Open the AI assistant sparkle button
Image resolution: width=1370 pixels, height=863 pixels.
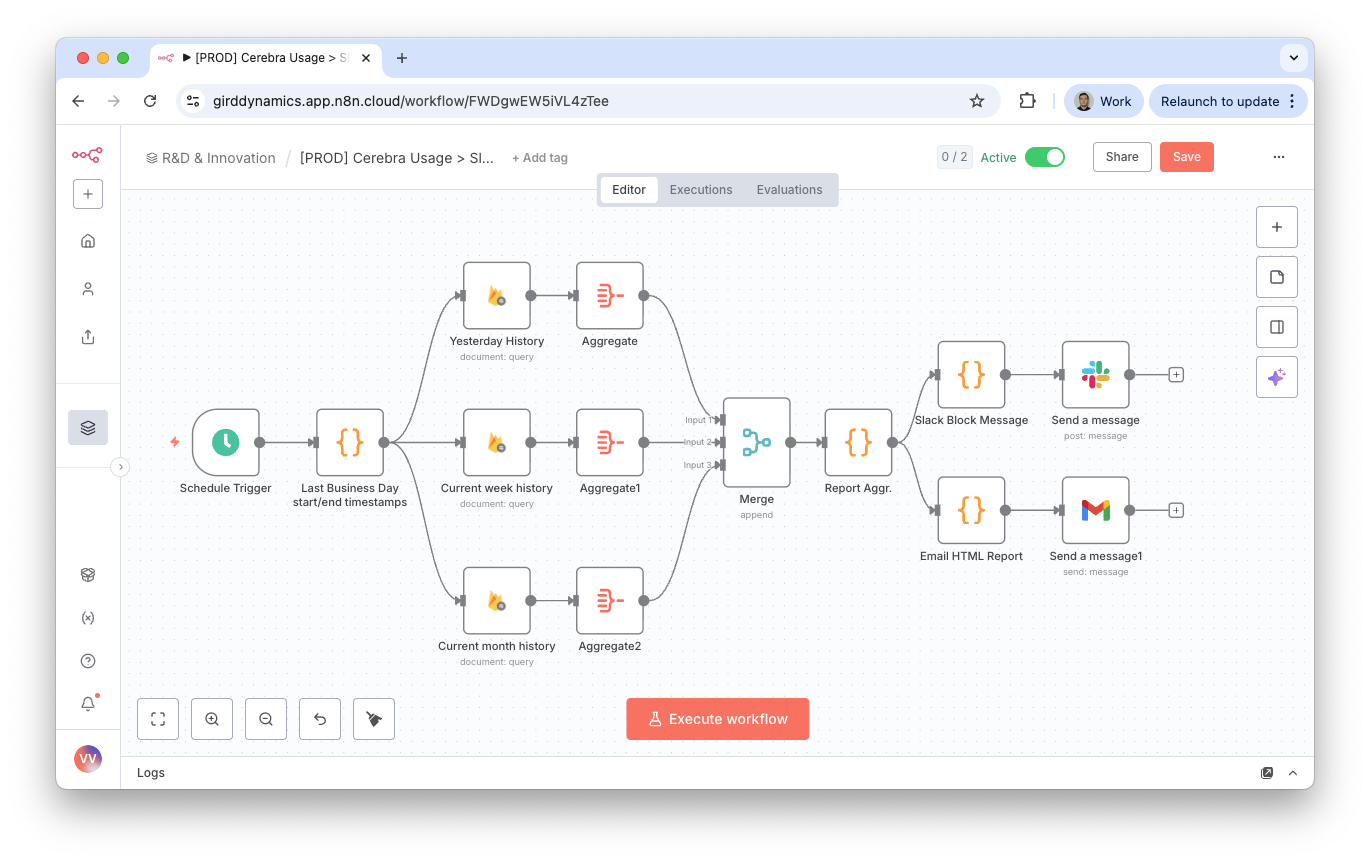[x=1277, y=377]
